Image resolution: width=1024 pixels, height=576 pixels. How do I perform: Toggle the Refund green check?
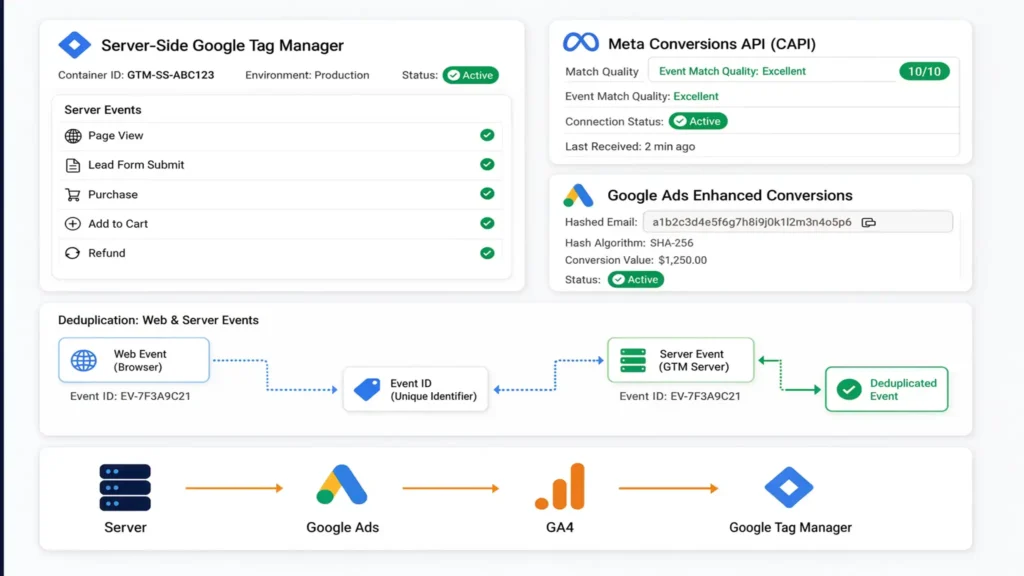(x=487, y=253)
